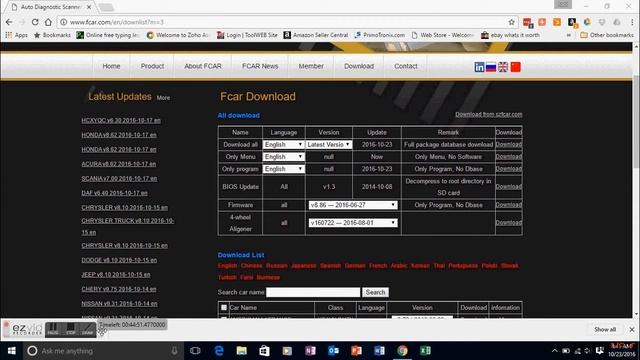Click the Ask me anything Cortana search box

click(x=104, y=351)
